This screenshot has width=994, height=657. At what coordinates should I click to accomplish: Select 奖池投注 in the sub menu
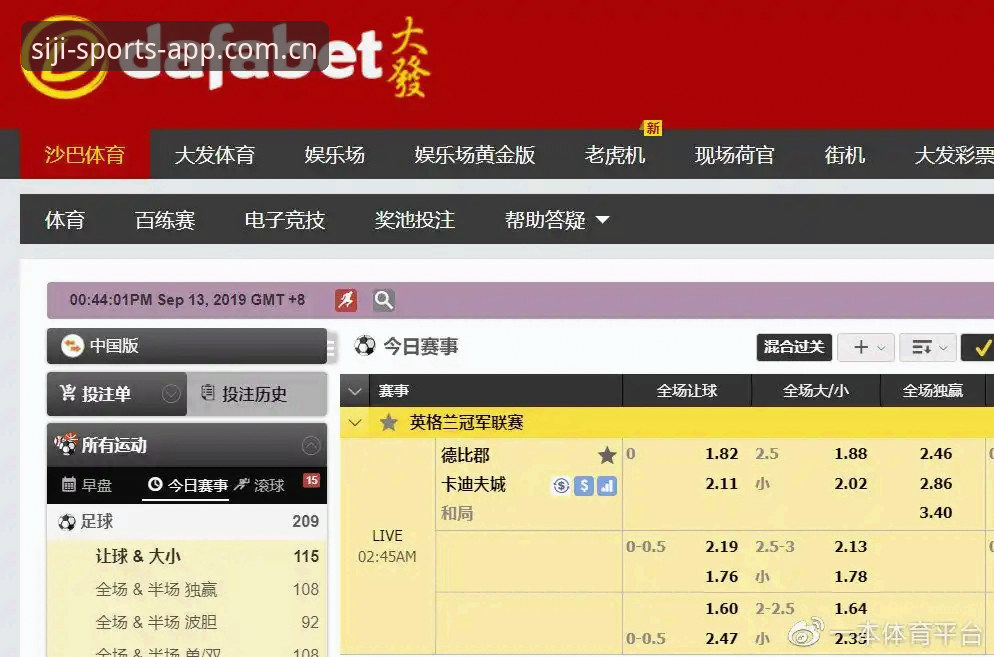point(415,220)
